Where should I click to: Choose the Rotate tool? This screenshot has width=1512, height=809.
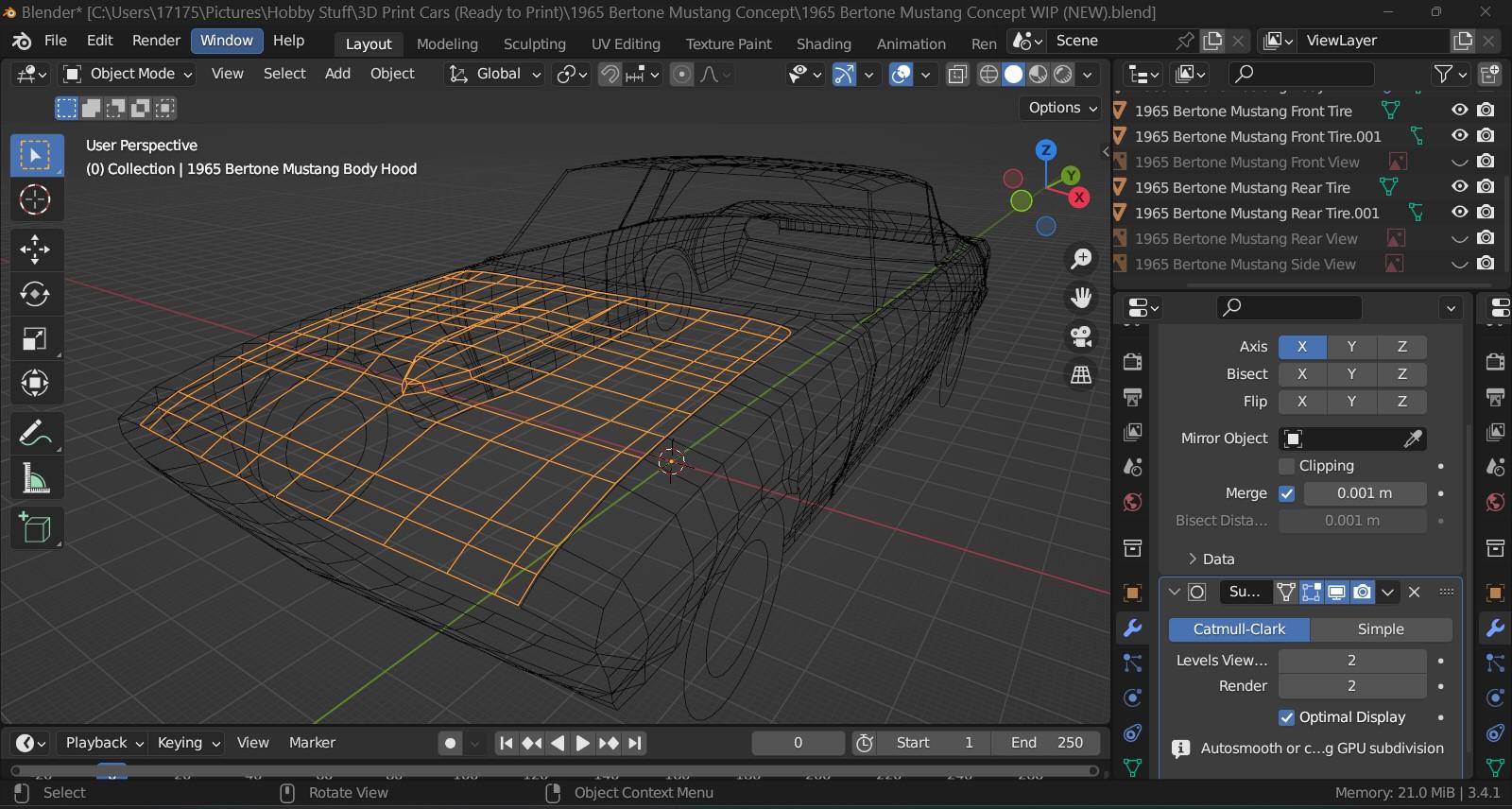tap(36, 294)
